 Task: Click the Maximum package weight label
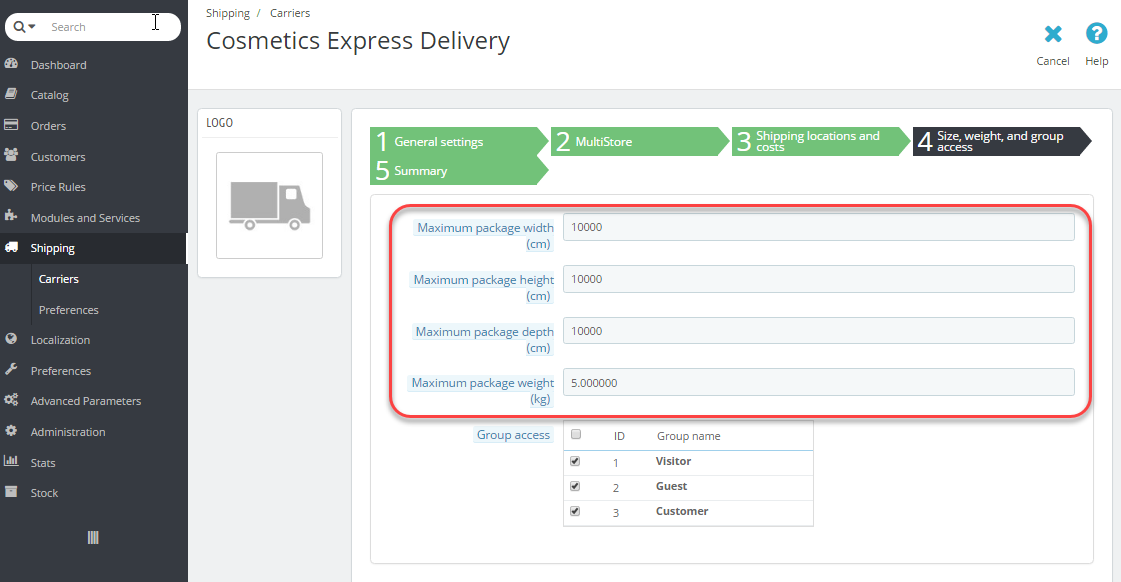point(483,391)
